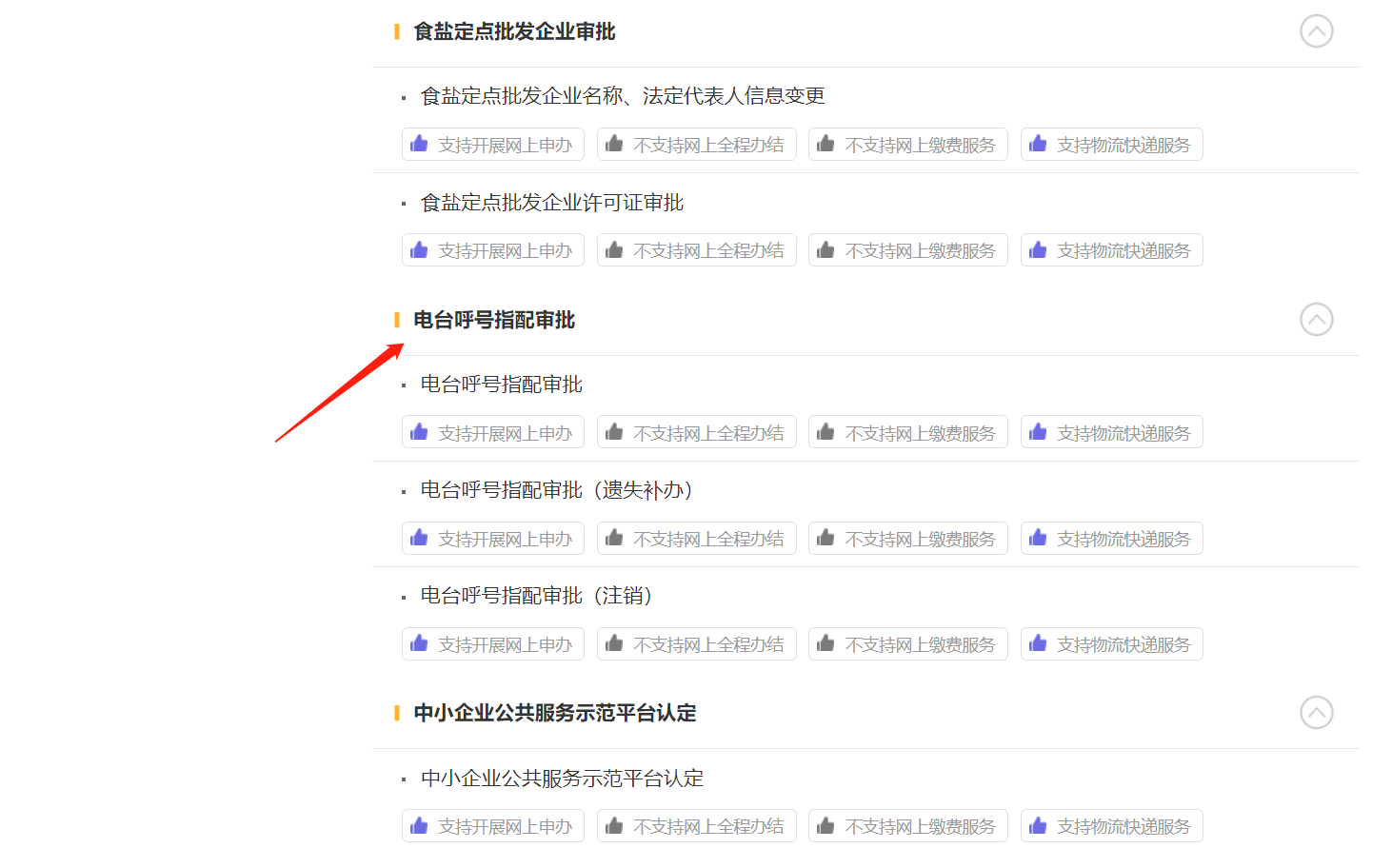The height and width of the screenshot is (868, 1392).
Task: Click 不支持网上全程办结 tag under 信息变更
Action: coord(697,145)
